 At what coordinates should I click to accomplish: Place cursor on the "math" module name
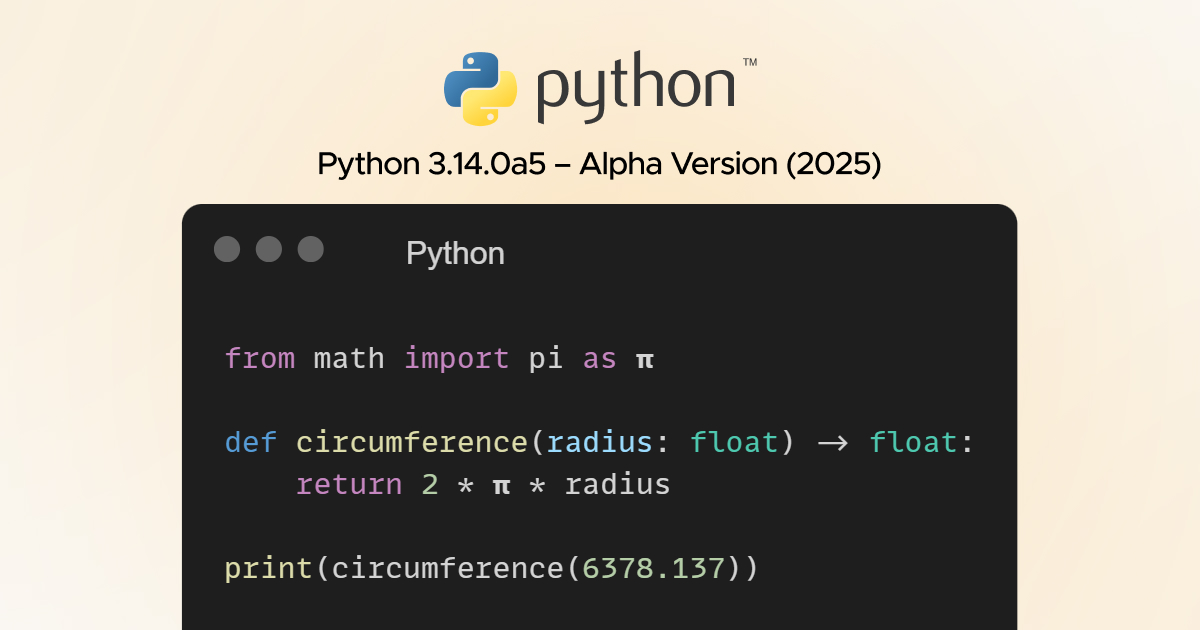[x=349, y=358]
